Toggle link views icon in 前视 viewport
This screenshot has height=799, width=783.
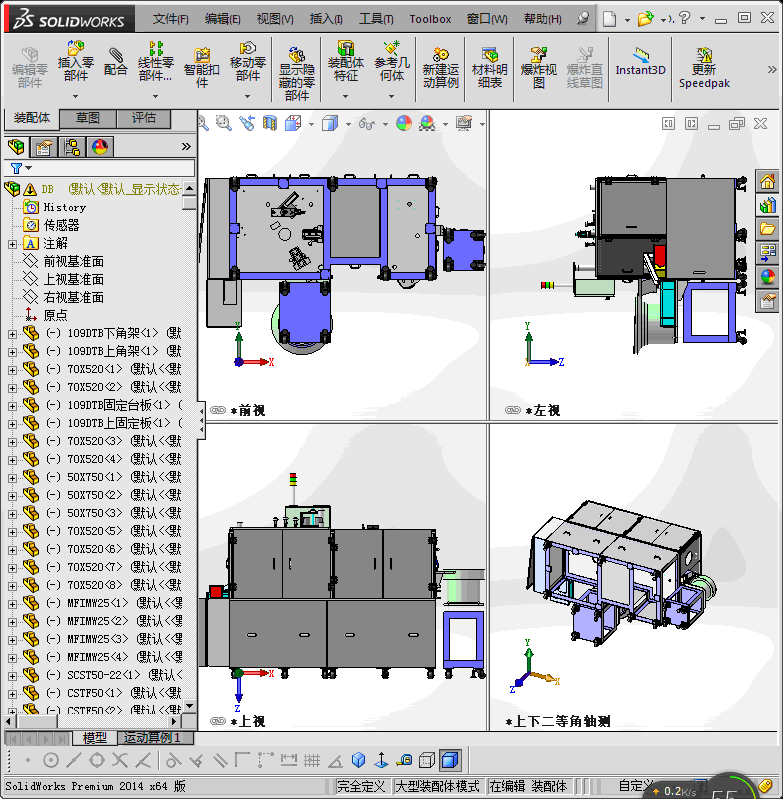(218, 410)
